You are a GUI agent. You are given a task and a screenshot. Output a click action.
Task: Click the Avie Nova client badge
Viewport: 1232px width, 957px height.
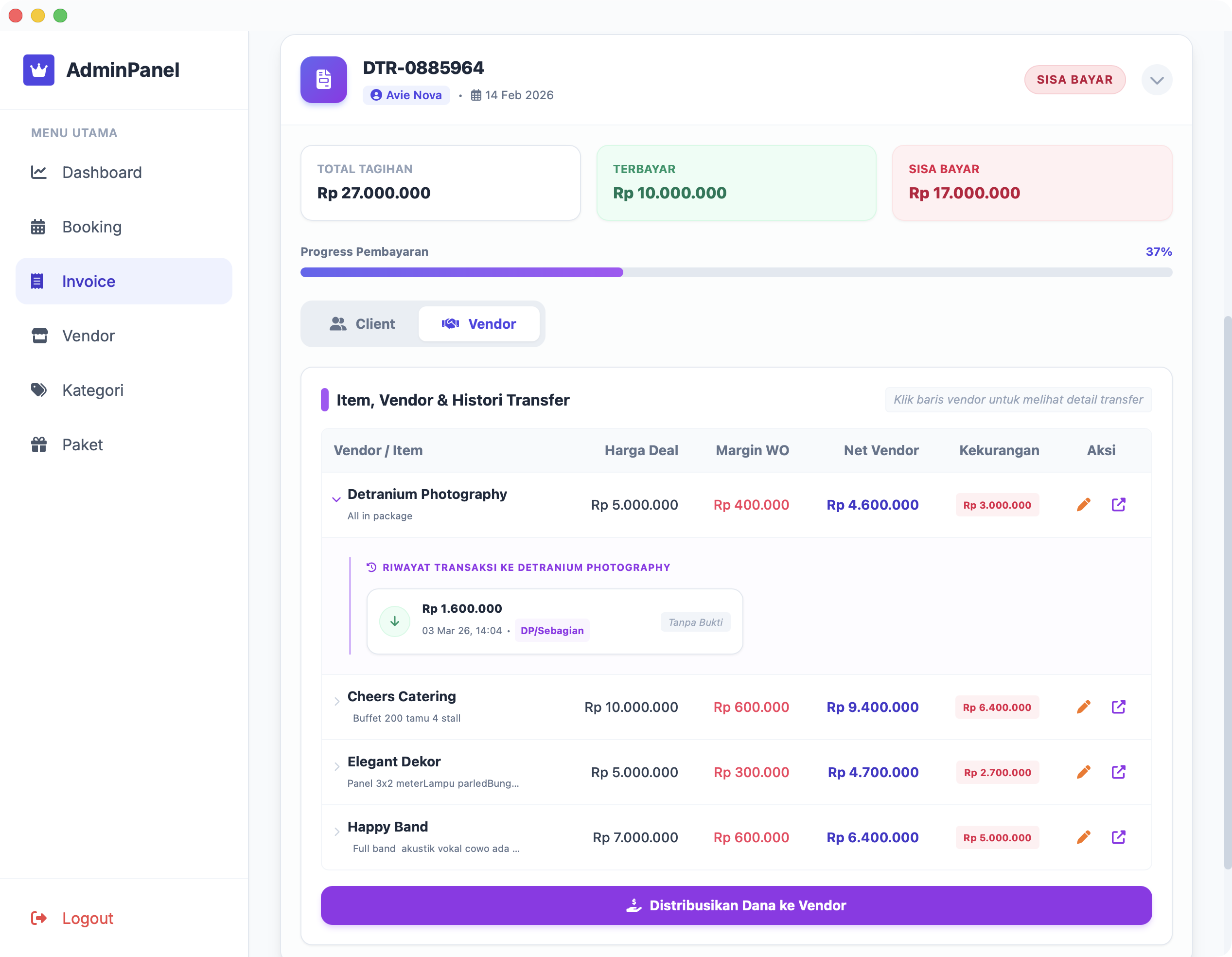click(406, 95)
